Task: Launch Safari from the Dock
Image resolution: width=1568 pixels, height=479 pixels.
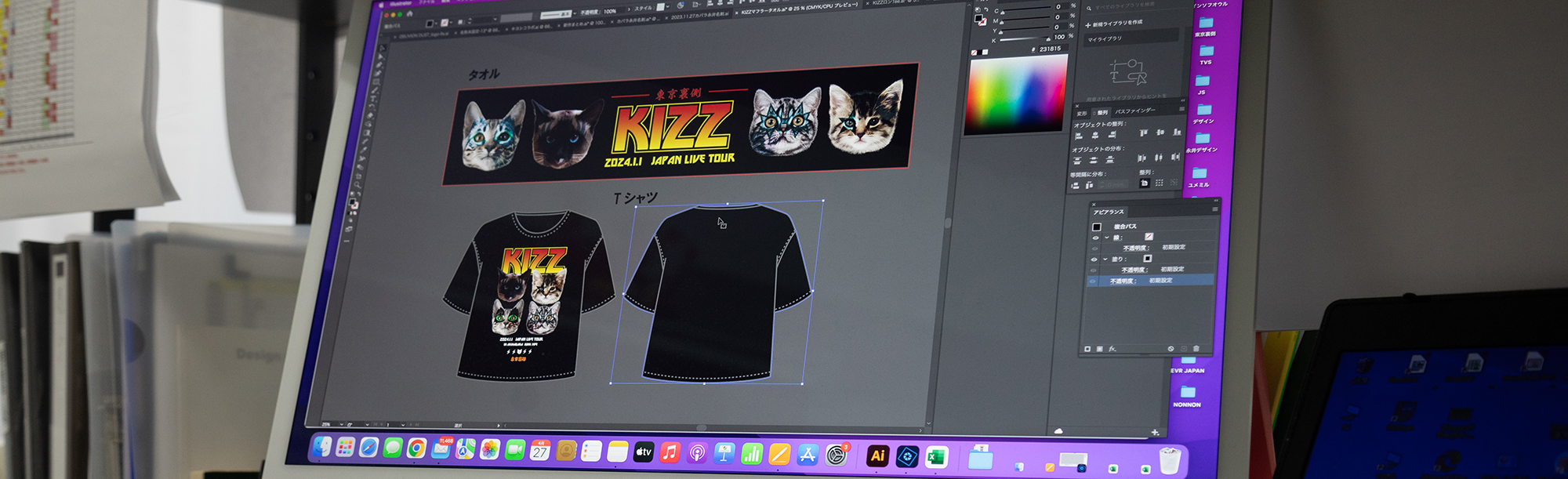Action: tap(368, 448)
